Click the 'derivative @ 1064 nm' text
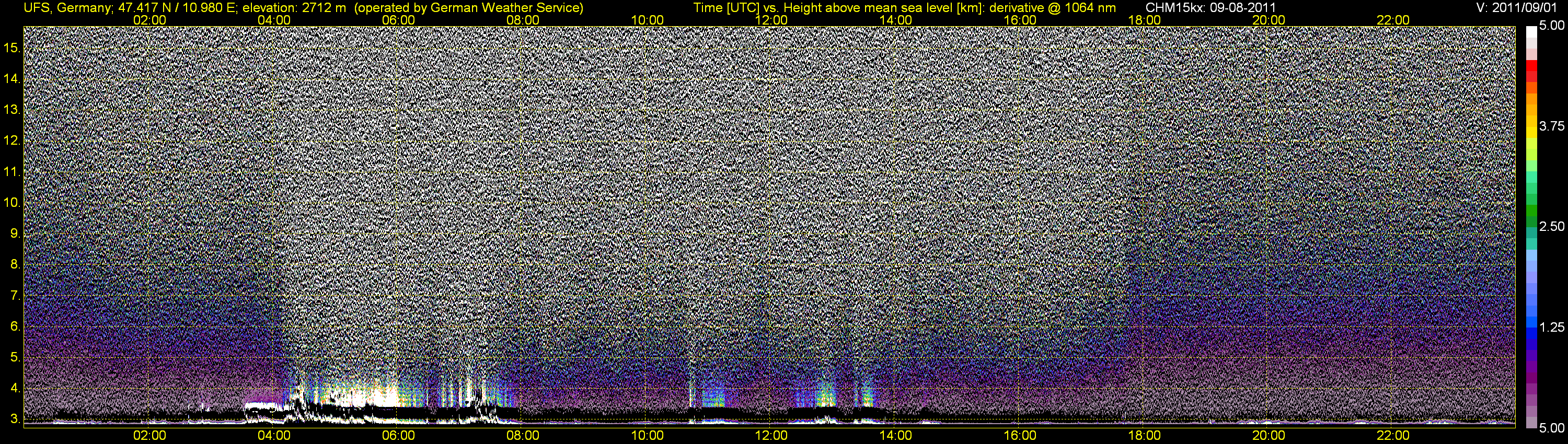1568x444 pixels. (x=1053, y=7)
